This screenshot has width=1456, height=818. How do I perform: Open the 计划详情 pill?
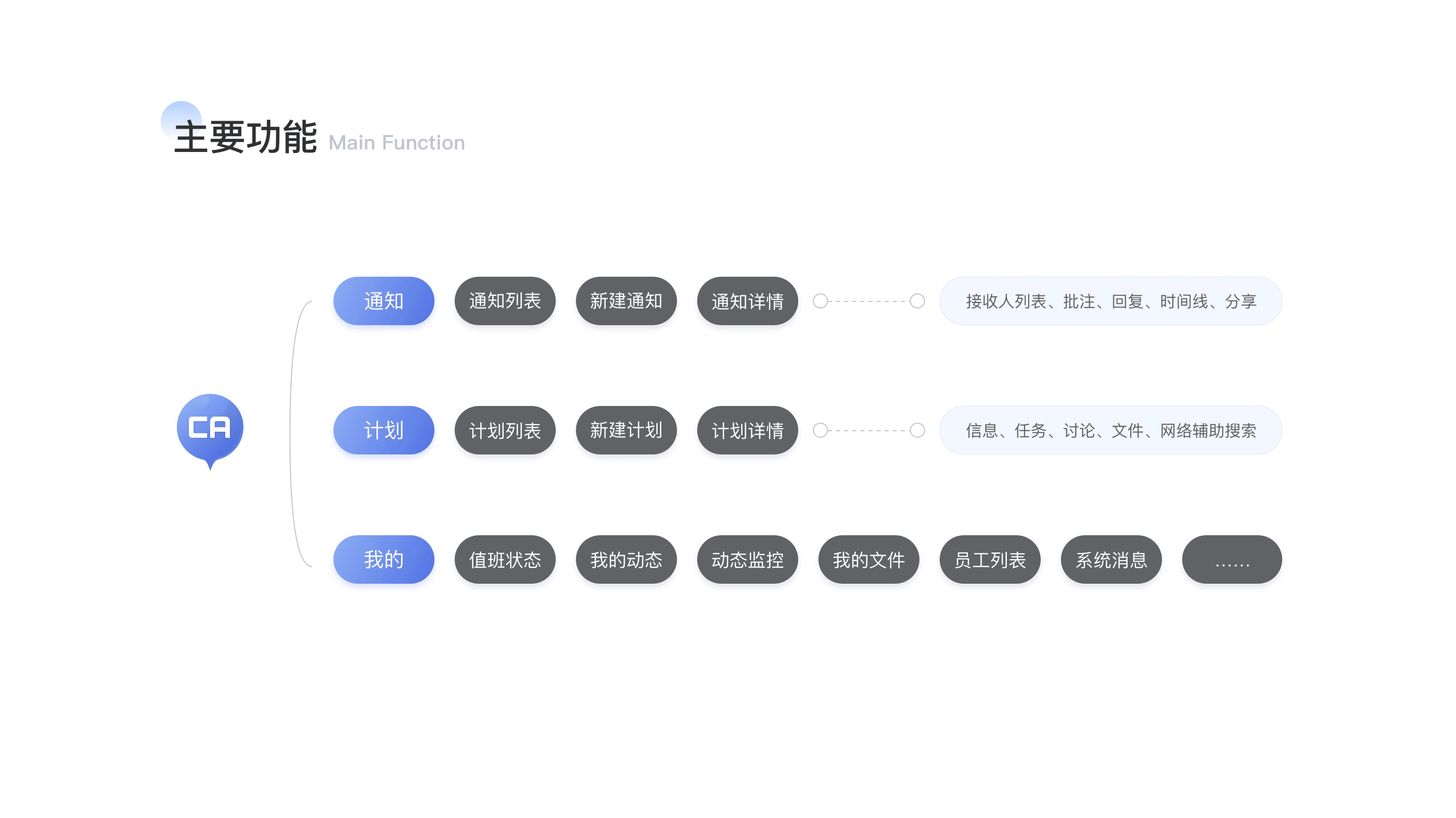[x=747, y=430]
